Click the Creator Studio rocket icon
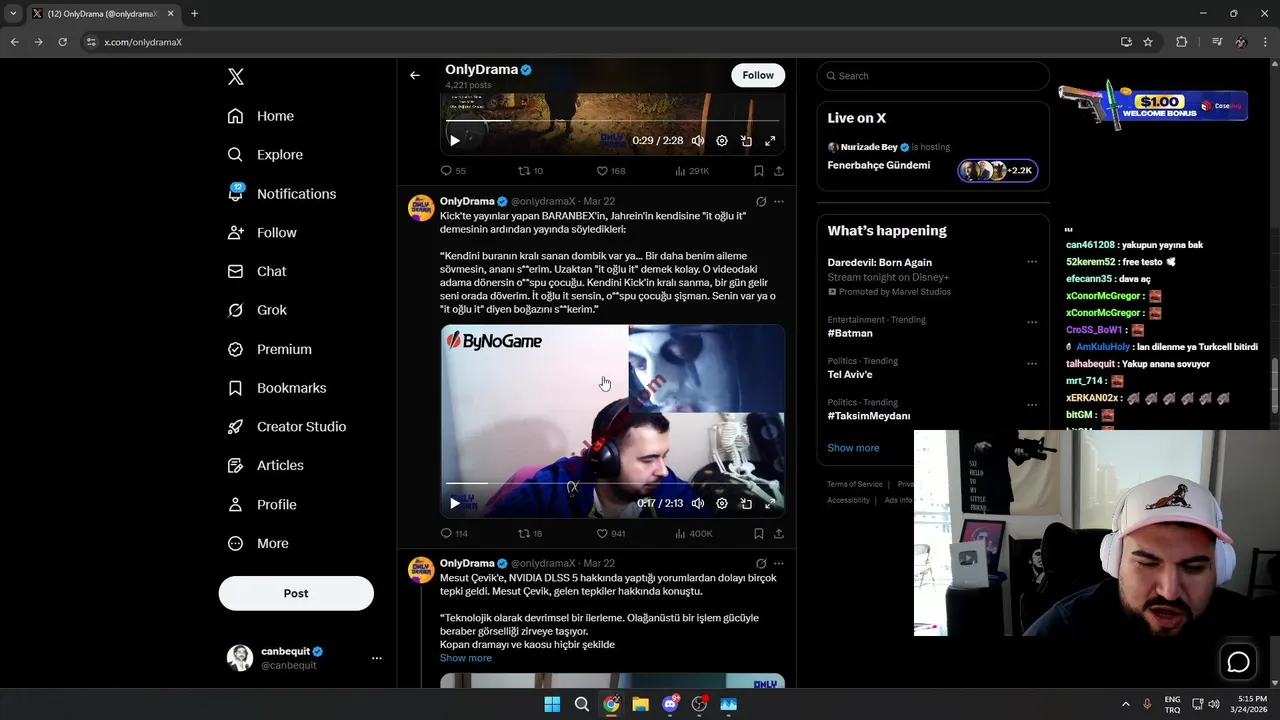The width and height of the screenshot is (1280, 720). 235,427
